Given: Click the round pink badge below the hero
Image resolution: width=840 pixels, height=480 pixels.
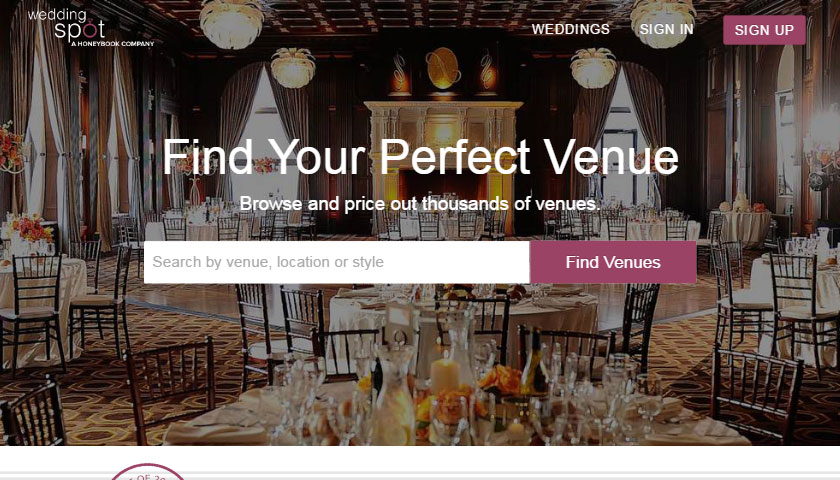Looking at the screenshot, I should coord(148,472).
